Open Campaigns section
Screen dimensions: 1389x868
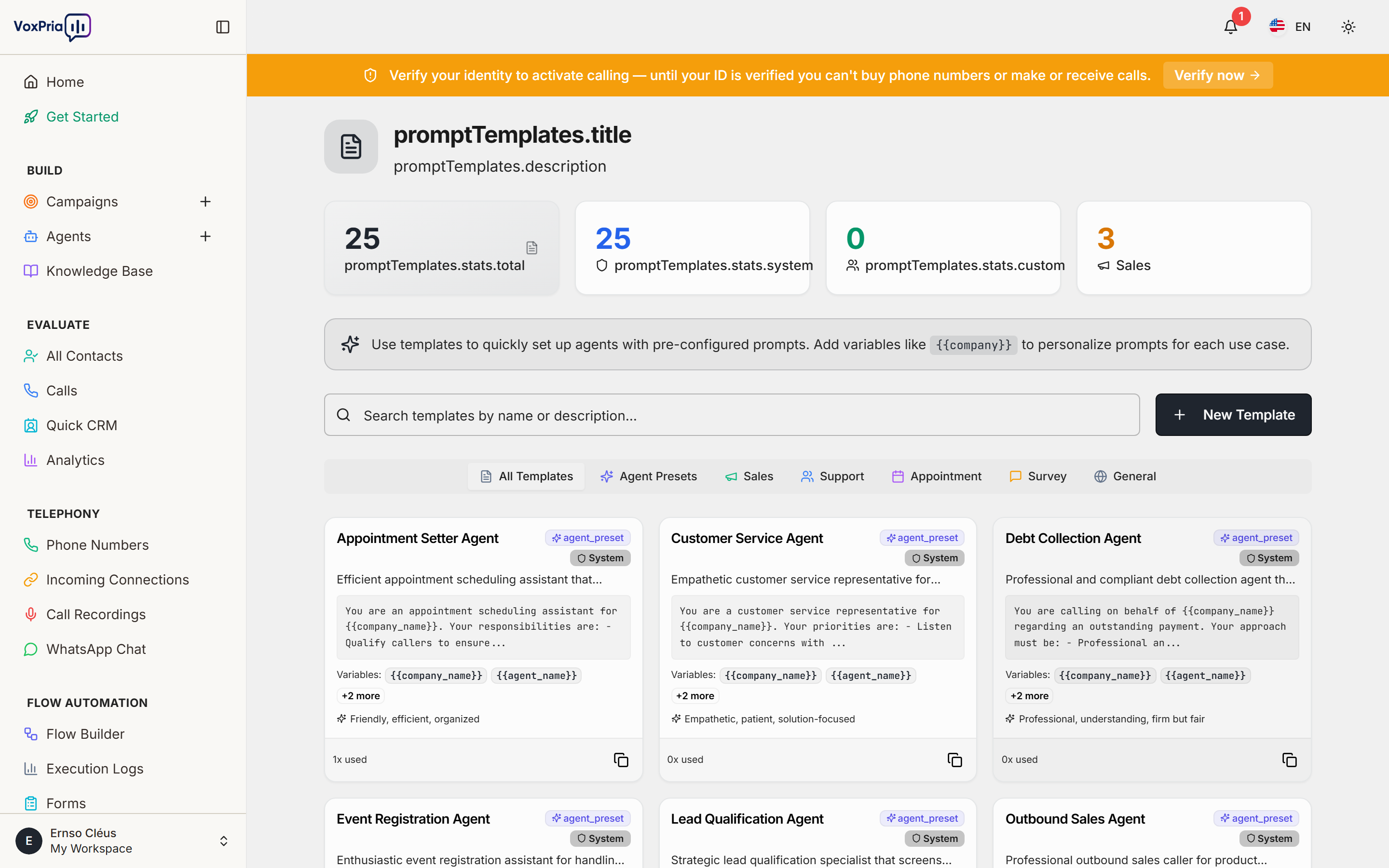coord(82,202)
